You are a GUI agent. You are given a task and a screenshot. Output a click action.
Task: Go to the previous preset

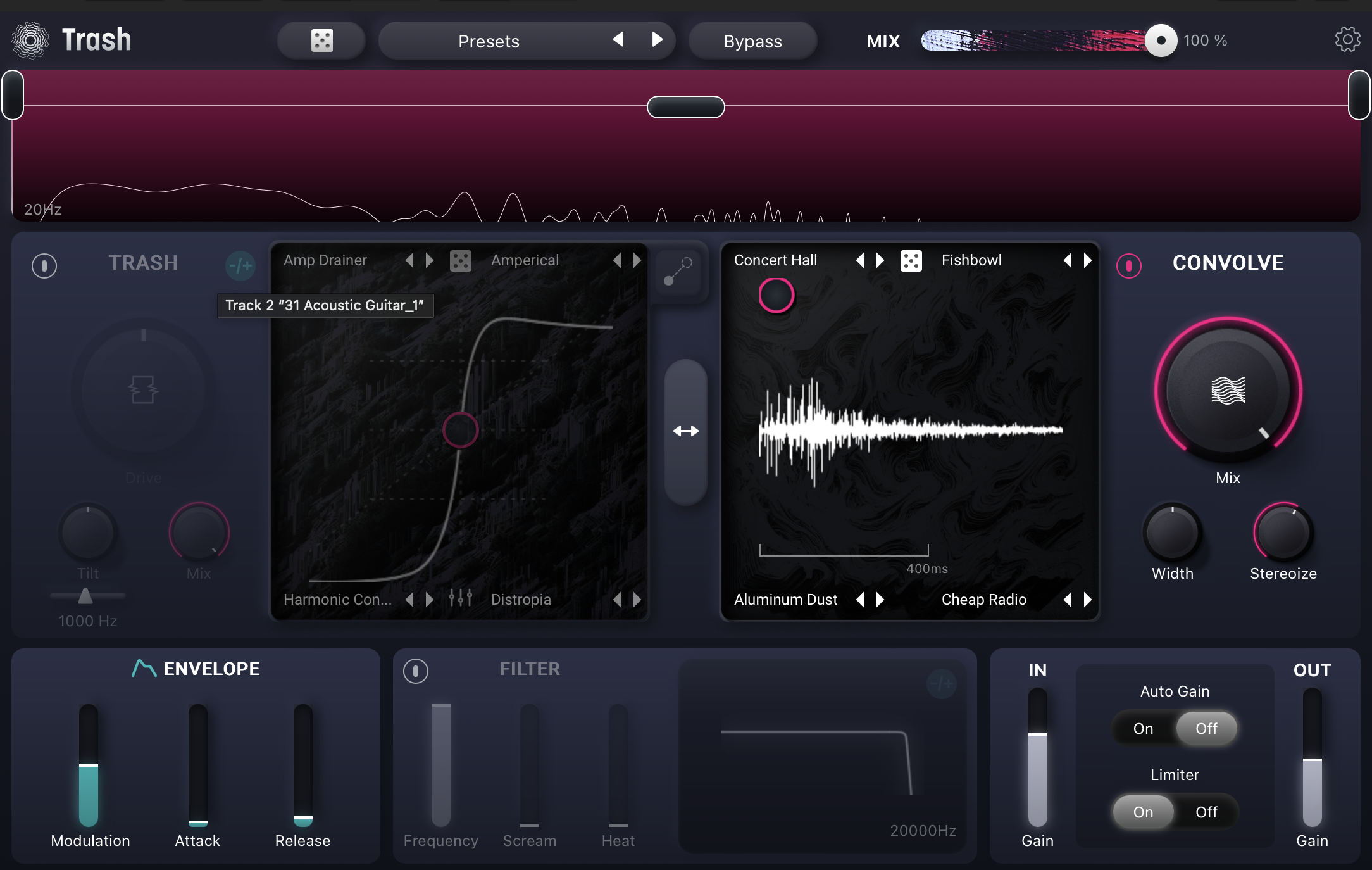(x=618, y=40)
